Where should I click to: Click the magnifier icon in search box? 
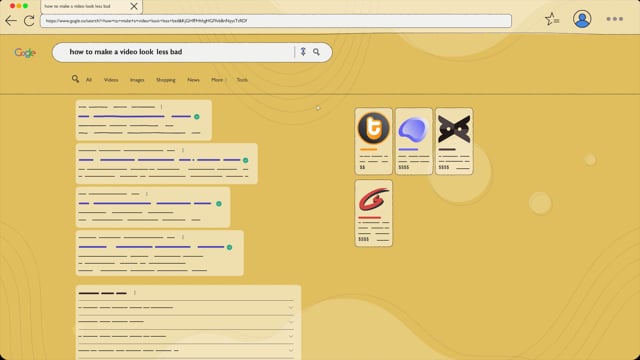coord(316,52)
